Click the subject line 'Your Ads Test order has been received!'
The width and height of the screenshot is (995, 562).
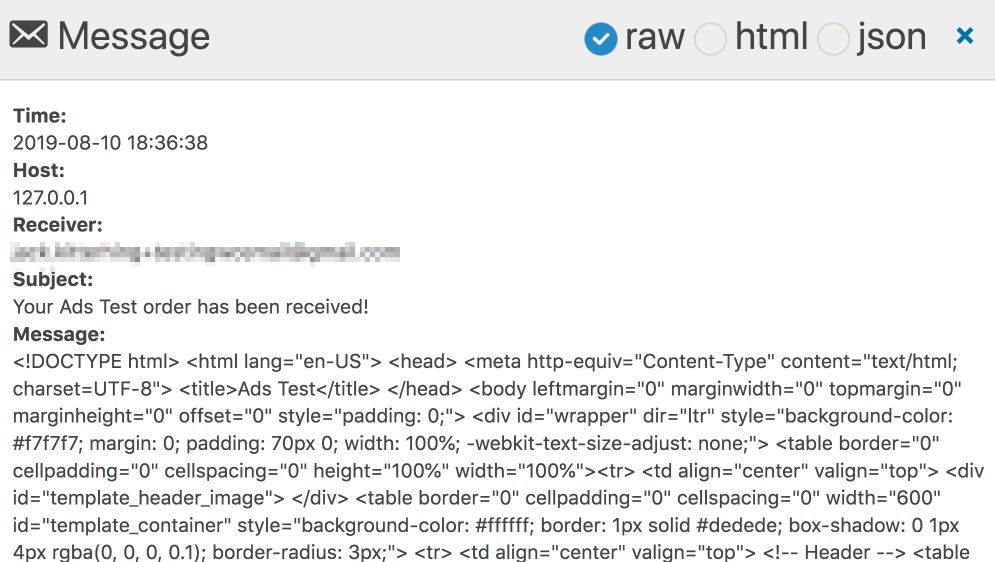(x=190, y=307)
